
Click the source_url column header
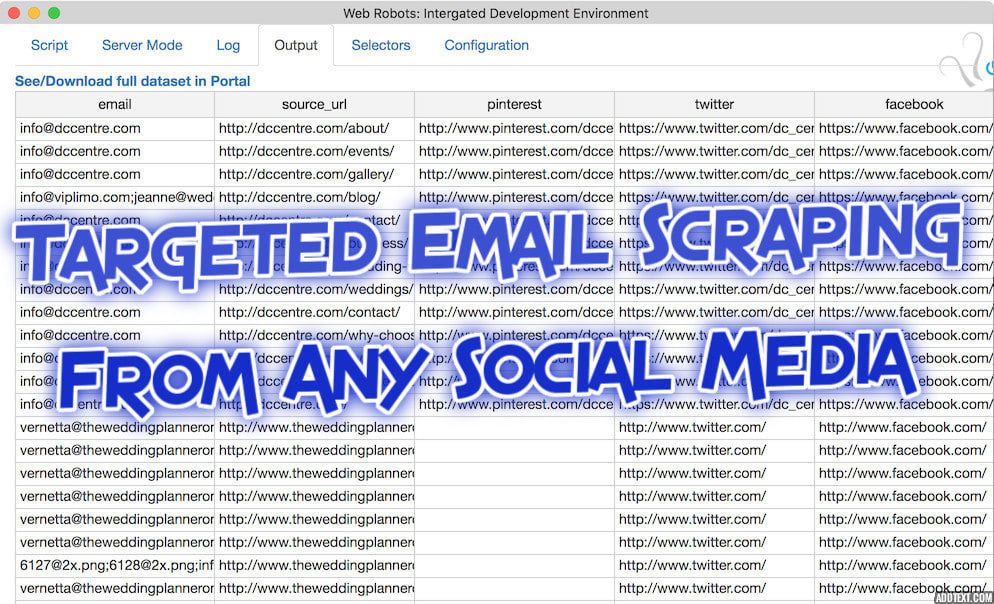pos(314,105)
